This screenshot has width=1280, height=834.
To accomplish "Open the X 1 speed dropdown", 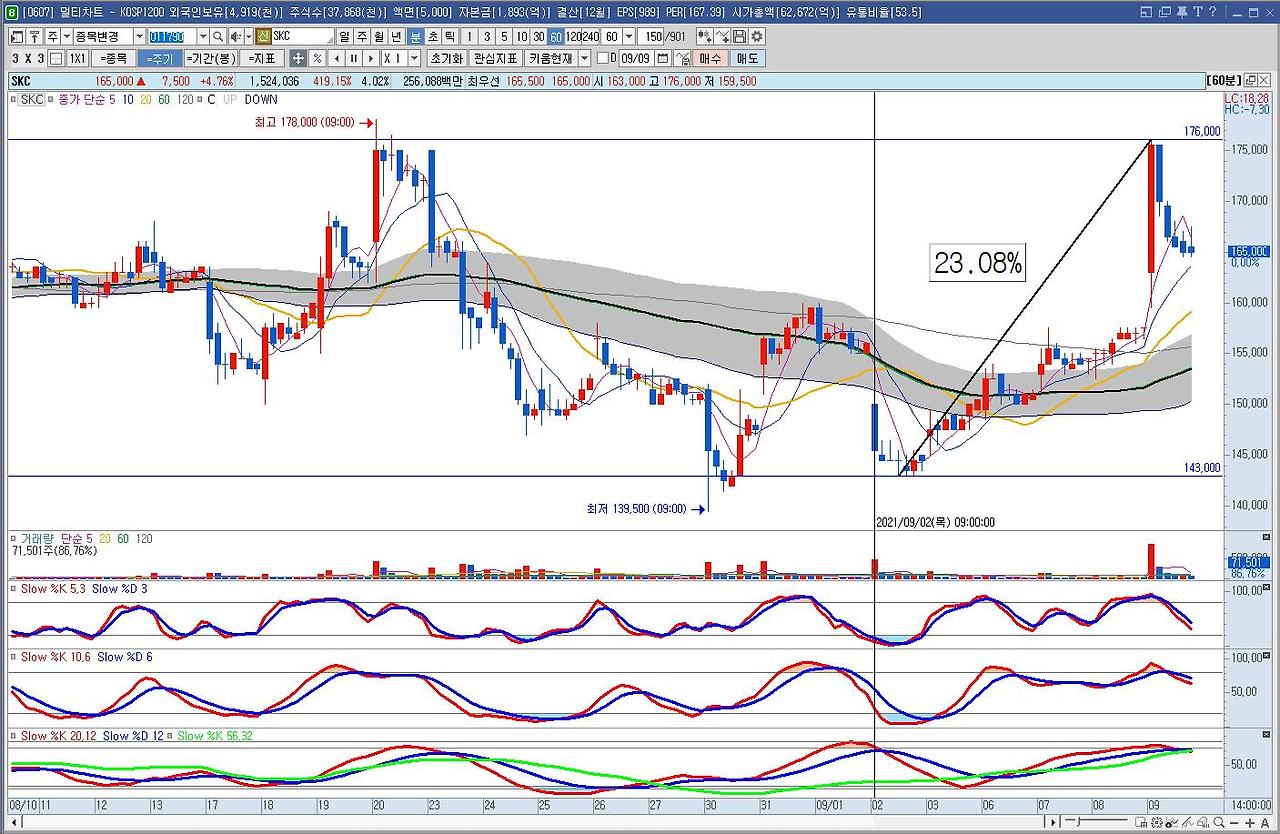I will [x=414, y=58].
